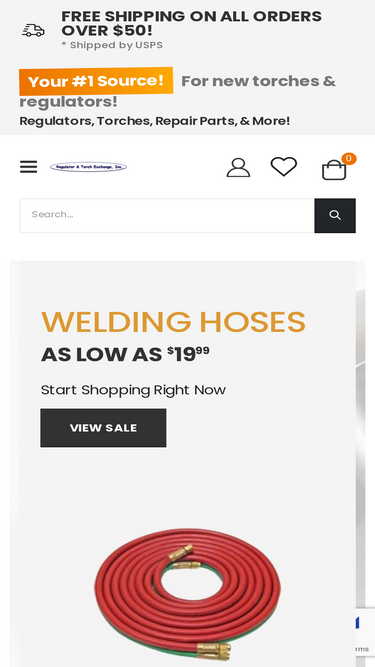This screenshot has height=667, width=375.
Task: Click Your #1 Source orange badge
Action: click(96, 81)
